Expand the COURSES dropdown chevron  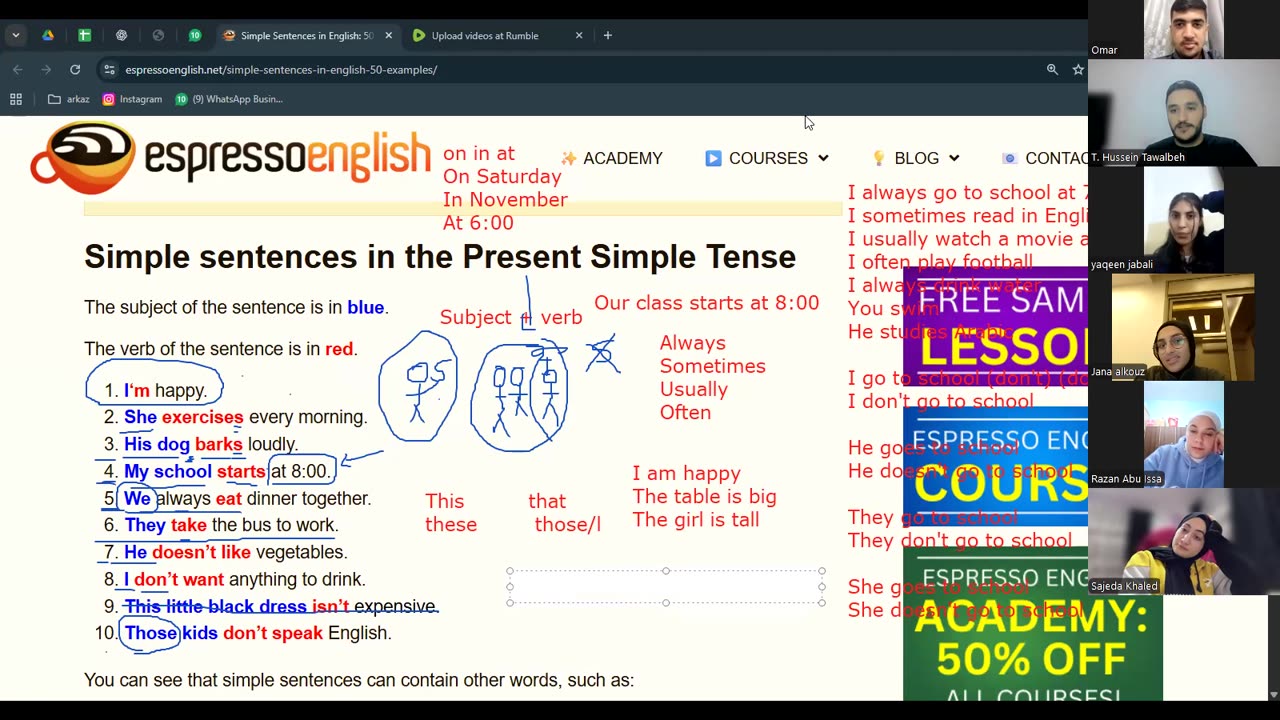pos(823,158)
